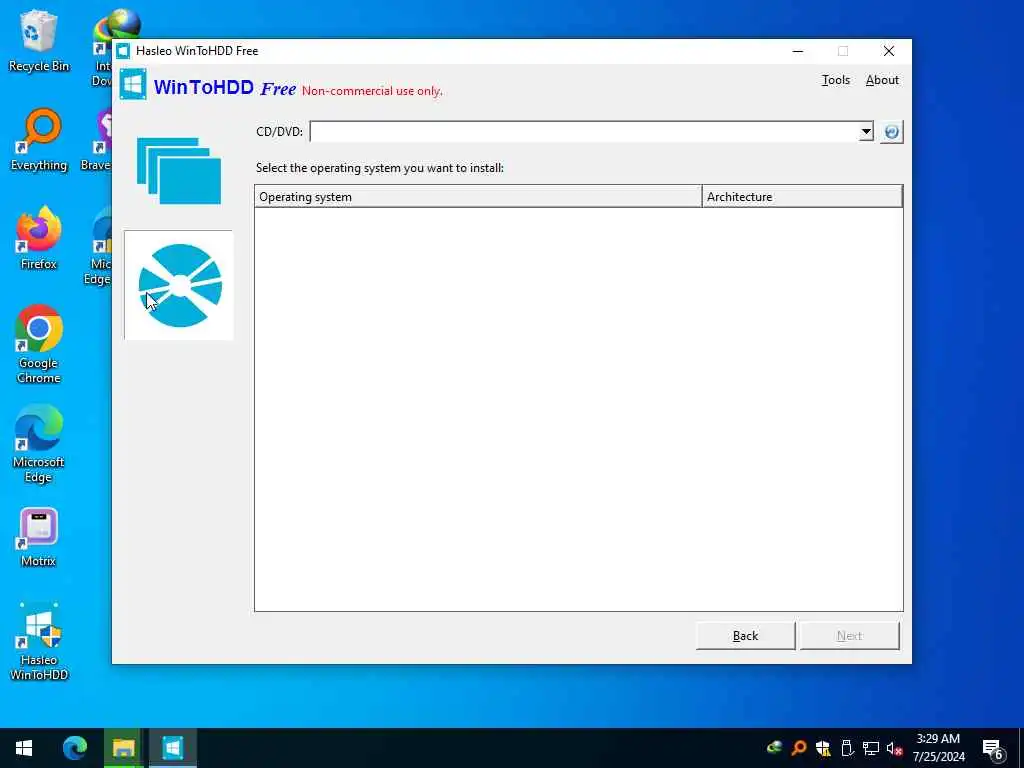Open Microsoft Edge from the taskbar
Screen dimensions: 1024x768
click(74, 748)
